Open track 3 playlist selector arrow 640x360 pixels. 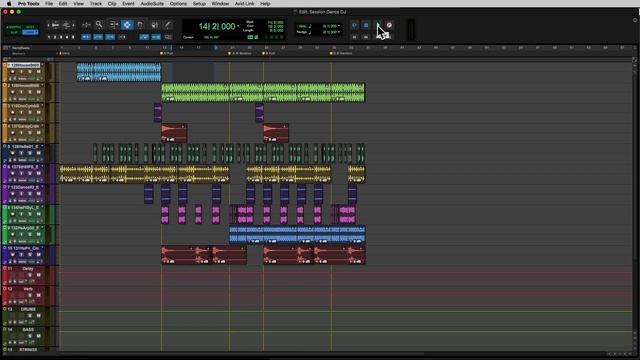click(x=42, y=106)
